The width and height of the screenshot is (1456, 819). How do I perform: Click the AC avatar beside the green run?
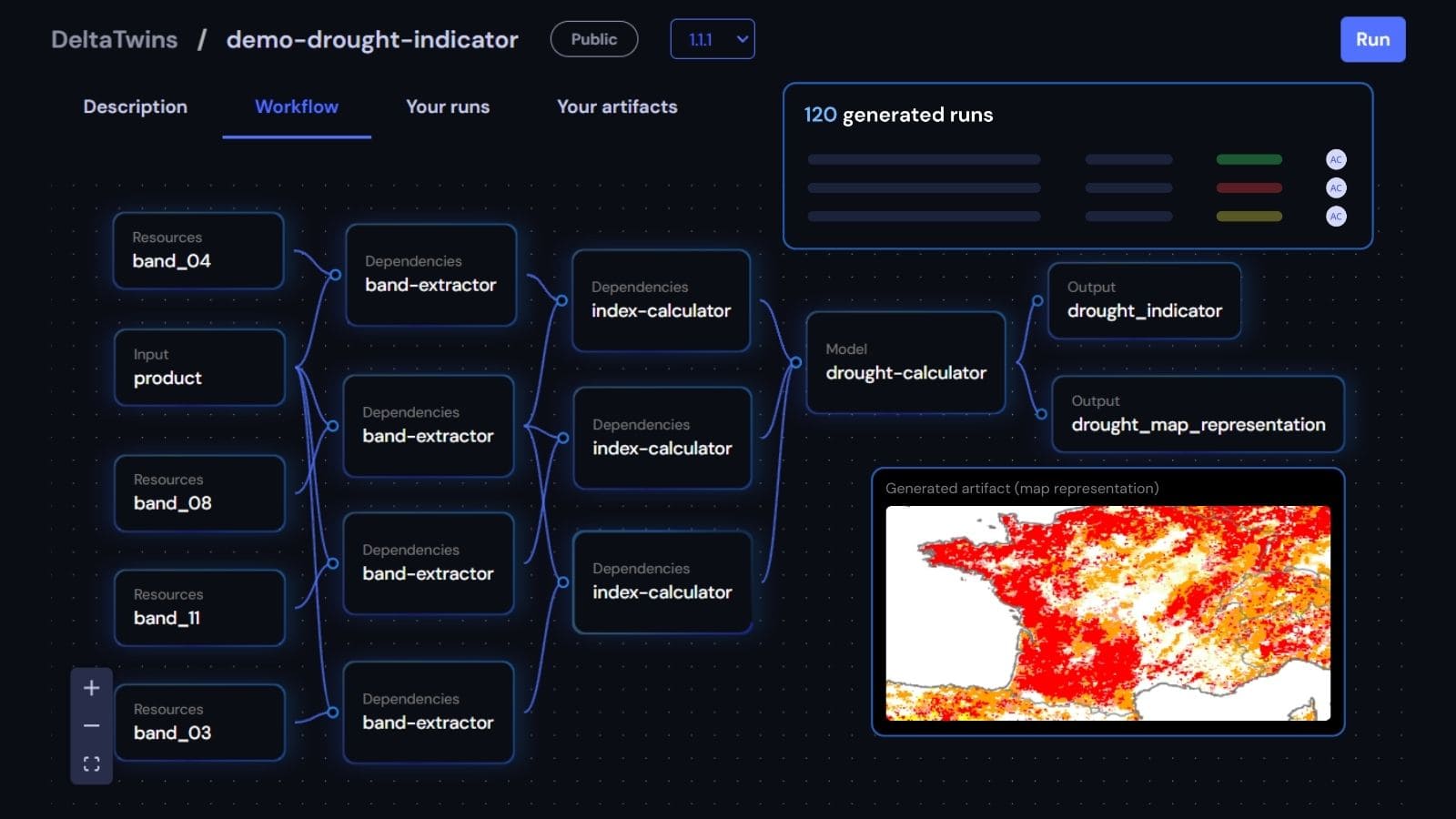tap(1335, 159)
